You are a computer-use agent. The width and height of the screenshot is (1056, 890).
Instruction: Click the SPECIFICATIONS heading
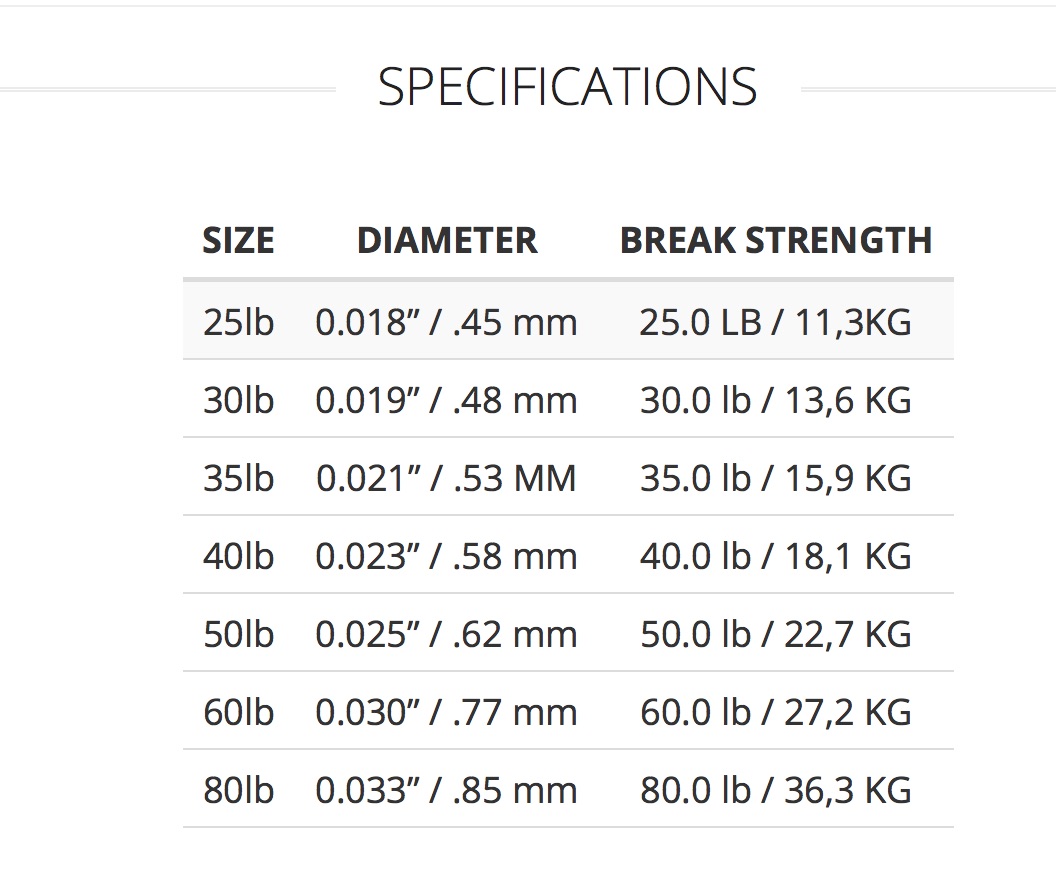coord(567,87)
